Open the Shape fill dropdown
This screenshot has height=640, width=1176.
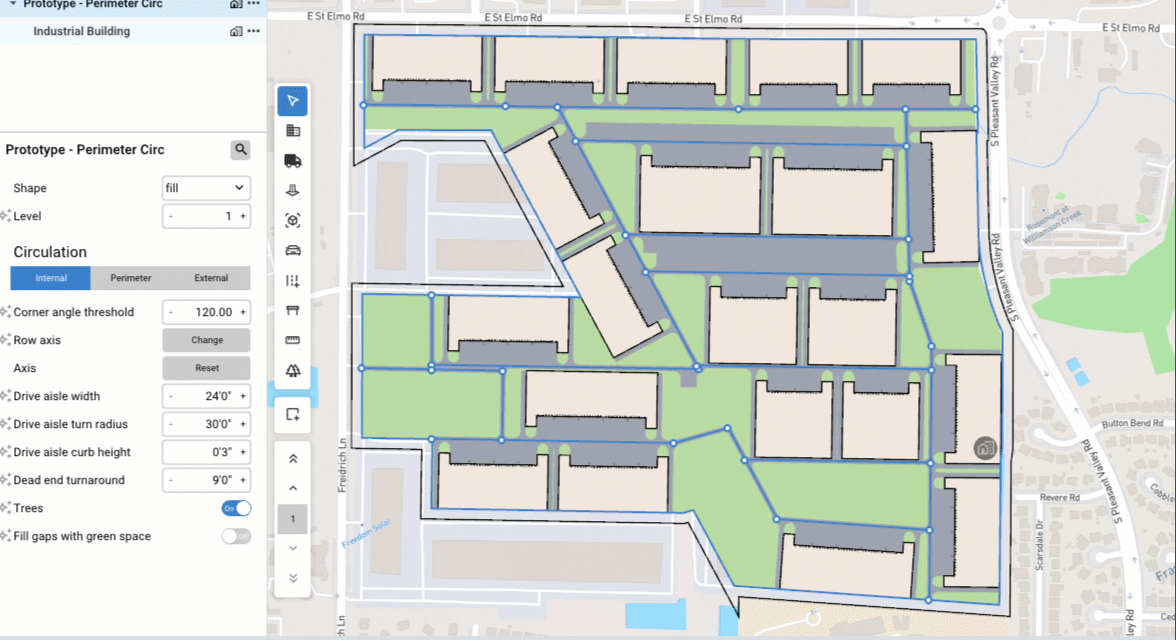(x=206, y=188)
